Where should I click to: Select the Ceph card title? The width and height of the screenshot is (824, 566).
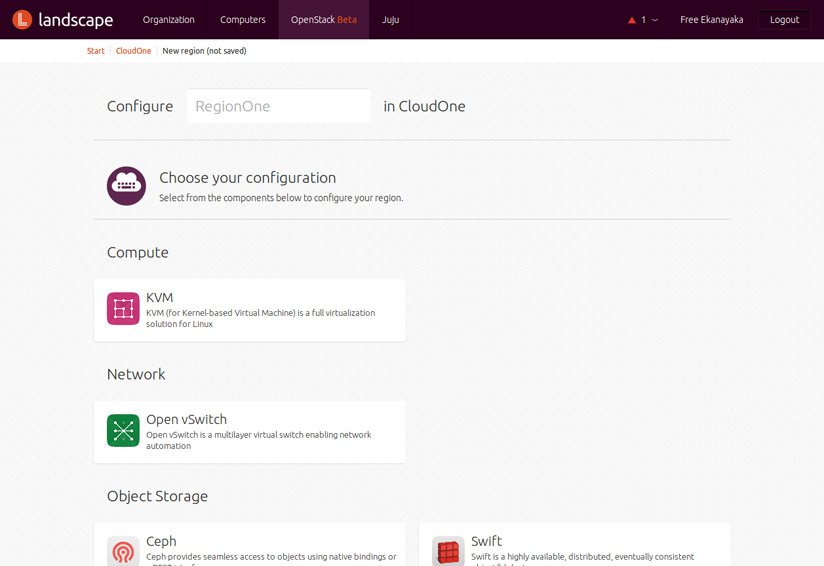tap(161, 541)
